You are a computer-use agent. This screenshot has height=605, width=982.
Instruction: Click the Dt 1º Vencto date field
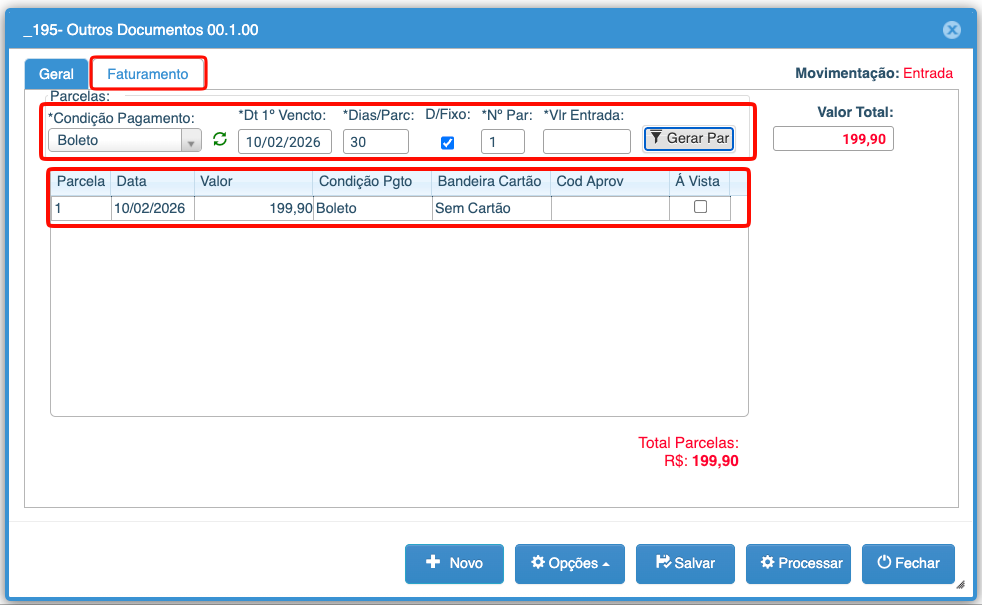[x=284, y=142]
